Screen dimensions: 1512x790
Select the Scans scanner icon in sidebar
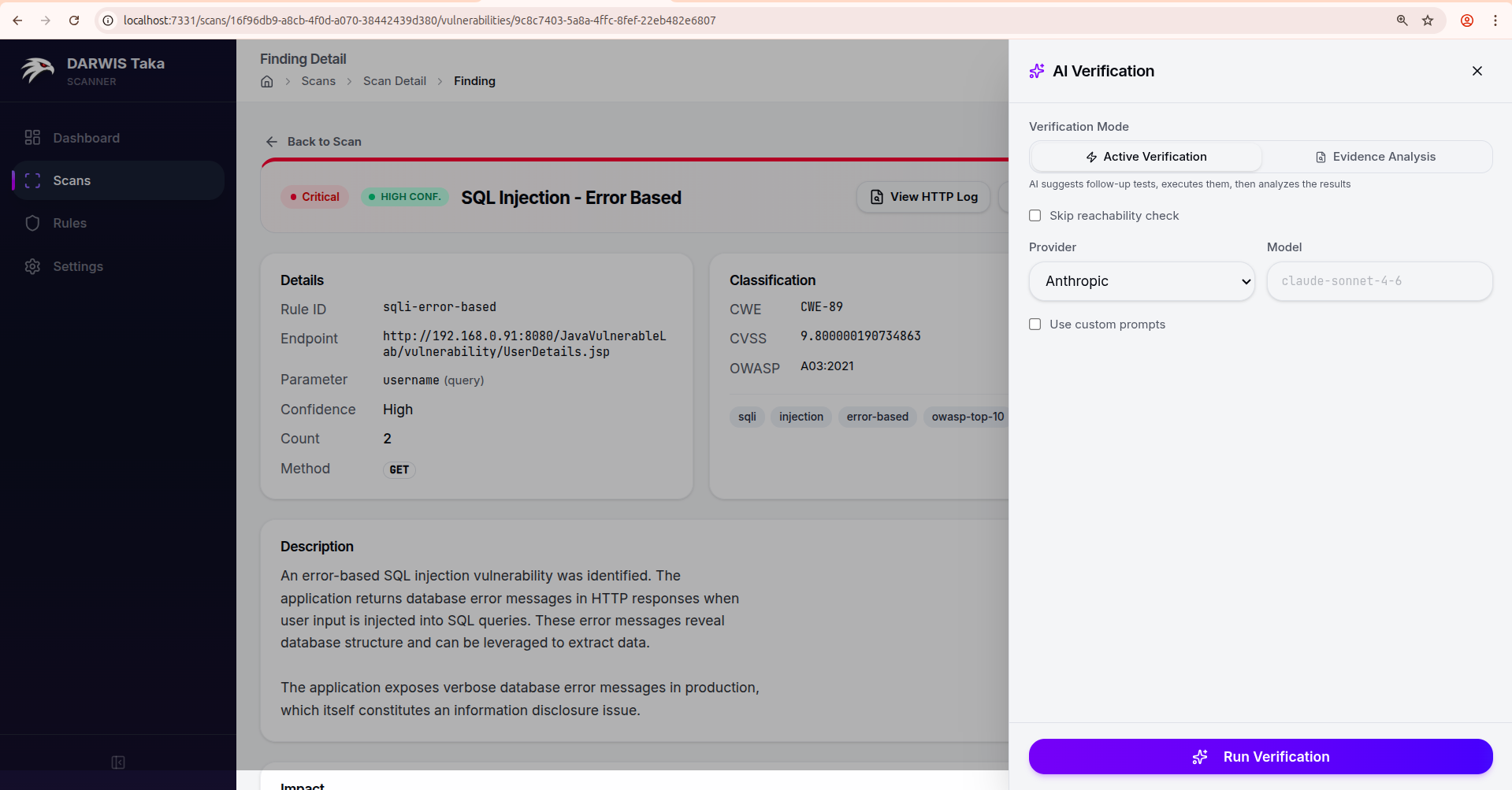point(32,180)
